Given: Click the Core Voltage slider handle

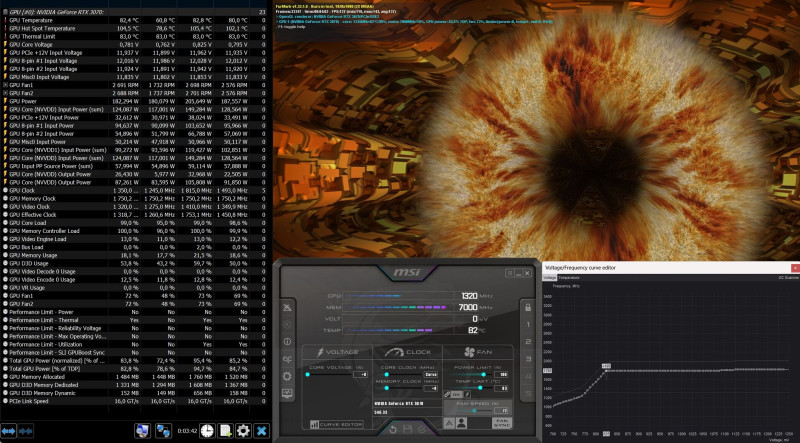Looking at the screenshot, I should (308, 374).
